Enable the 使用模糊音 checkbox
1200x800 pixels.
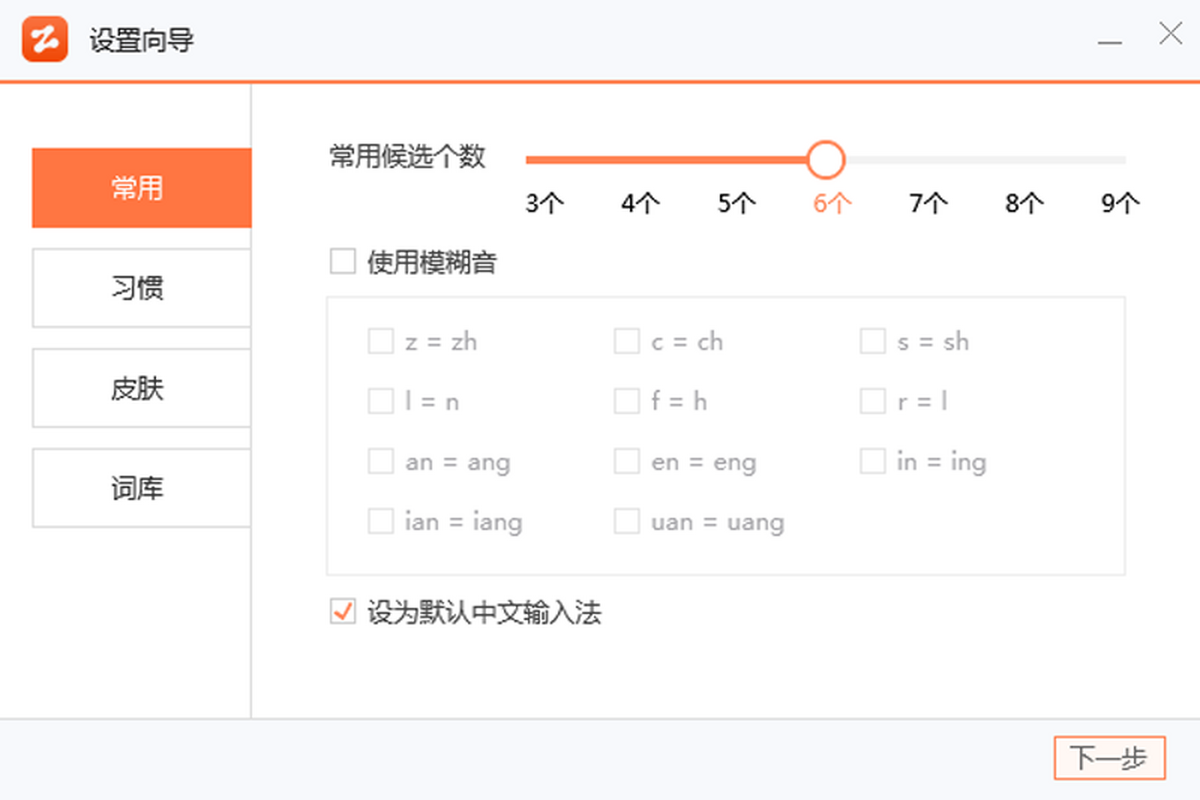point(343,262)
